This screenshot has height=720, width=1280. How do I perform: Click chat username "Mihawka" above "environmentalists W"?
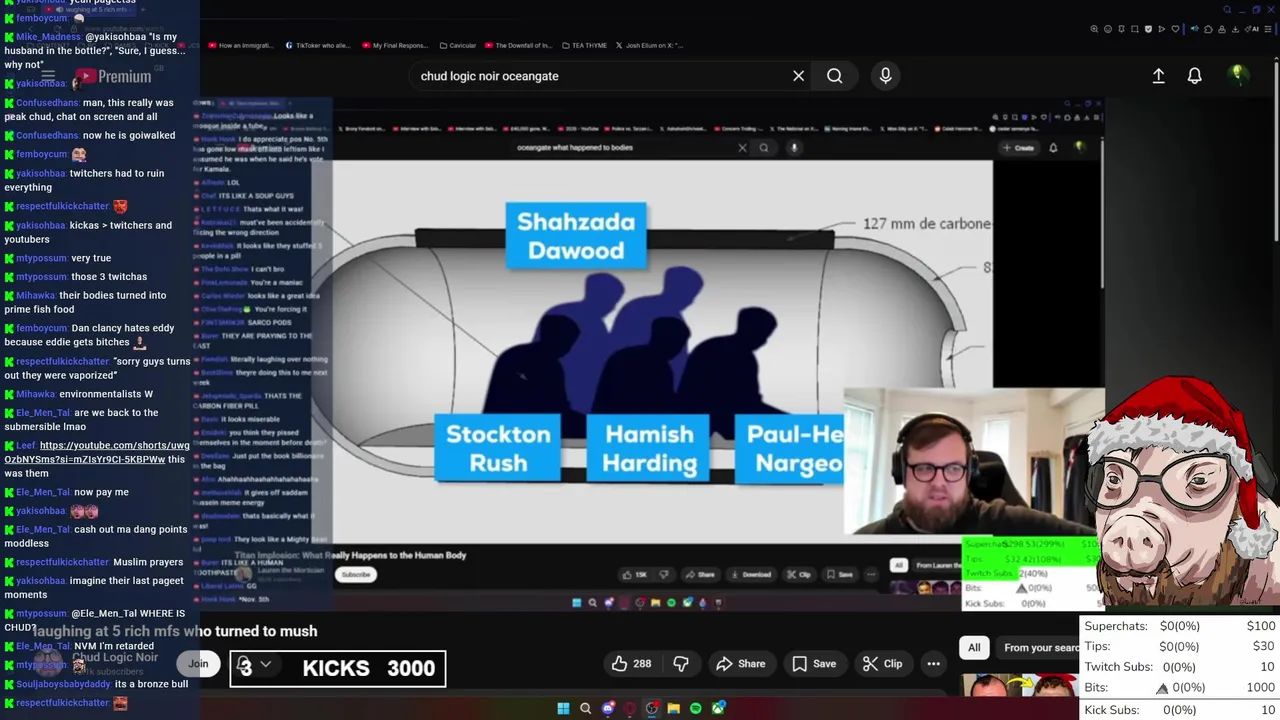click(x=36, y=394)
